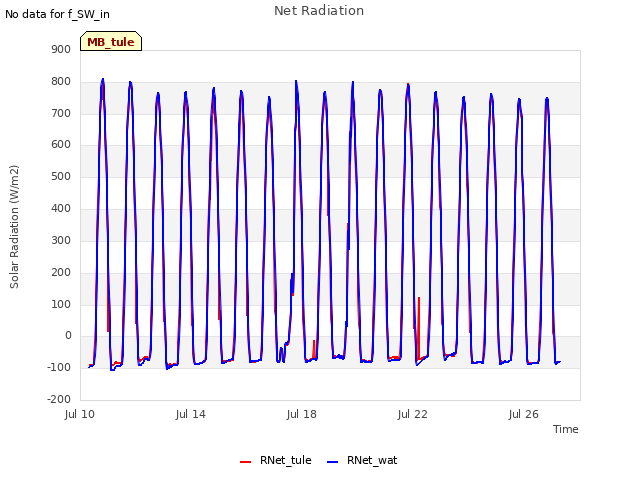This screenshot has width=640, height=480.
Task: Click the Time axis label
Action: point(565,429)
